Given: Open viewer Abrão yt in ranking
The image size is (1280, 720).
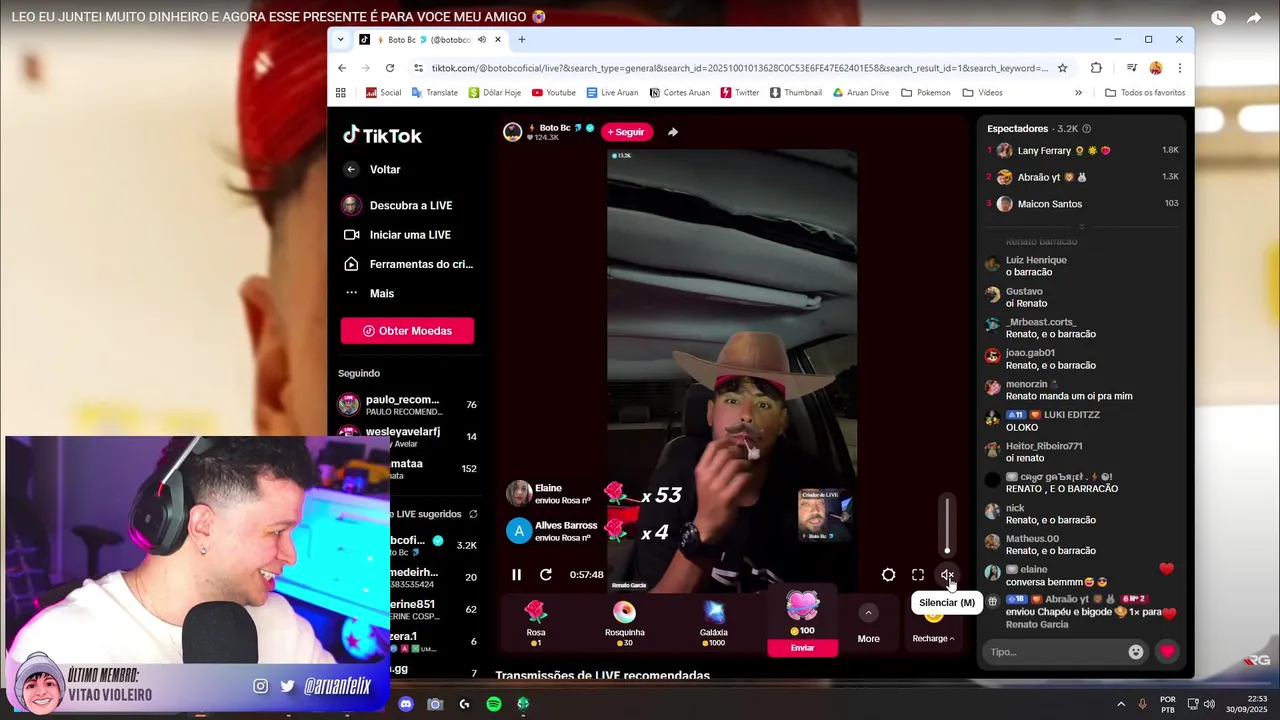Looking at the screenshot, I should [x=1084, y=177].
